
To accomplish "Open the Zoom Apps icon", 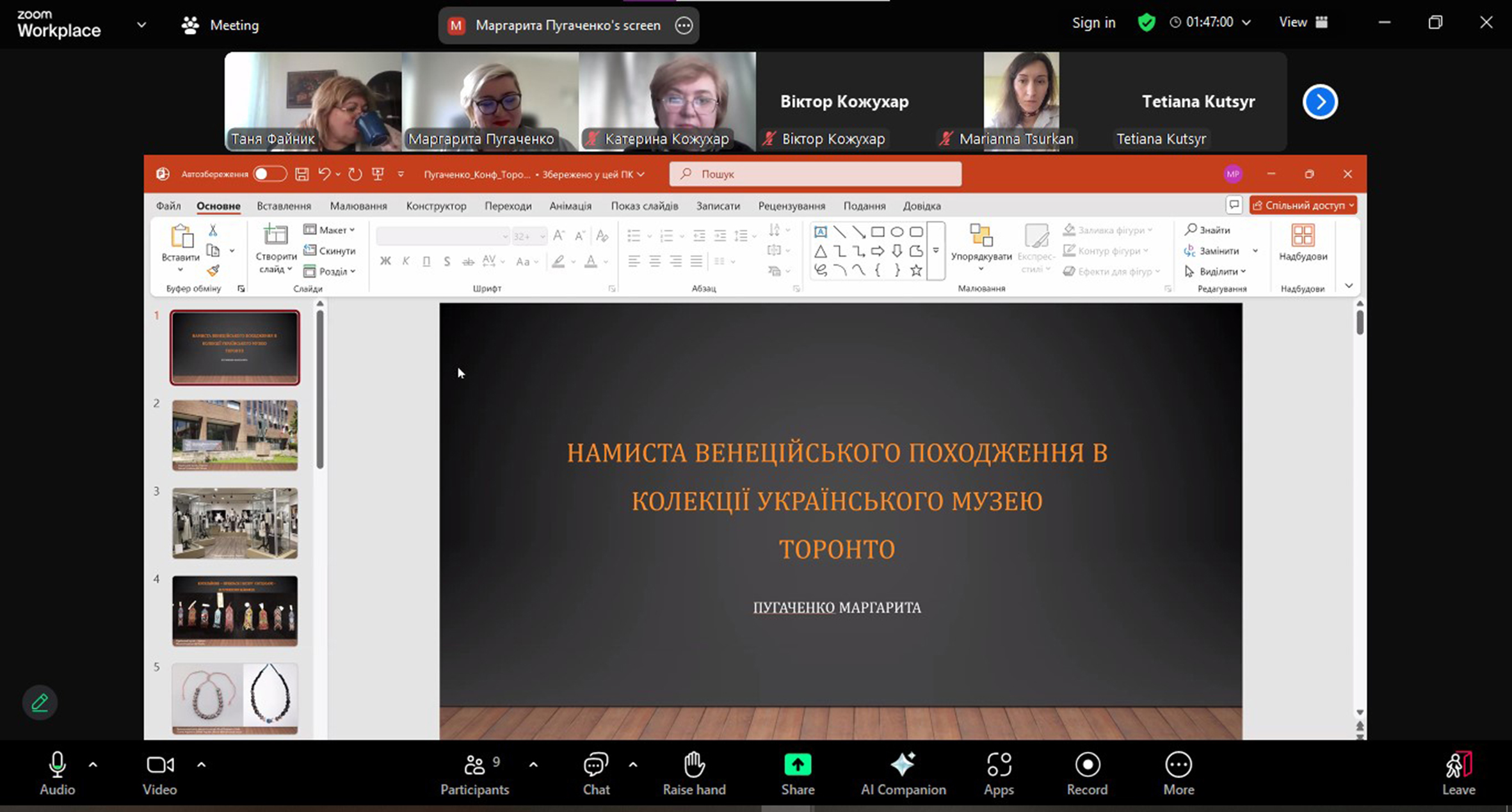I will tap(999, 765).
